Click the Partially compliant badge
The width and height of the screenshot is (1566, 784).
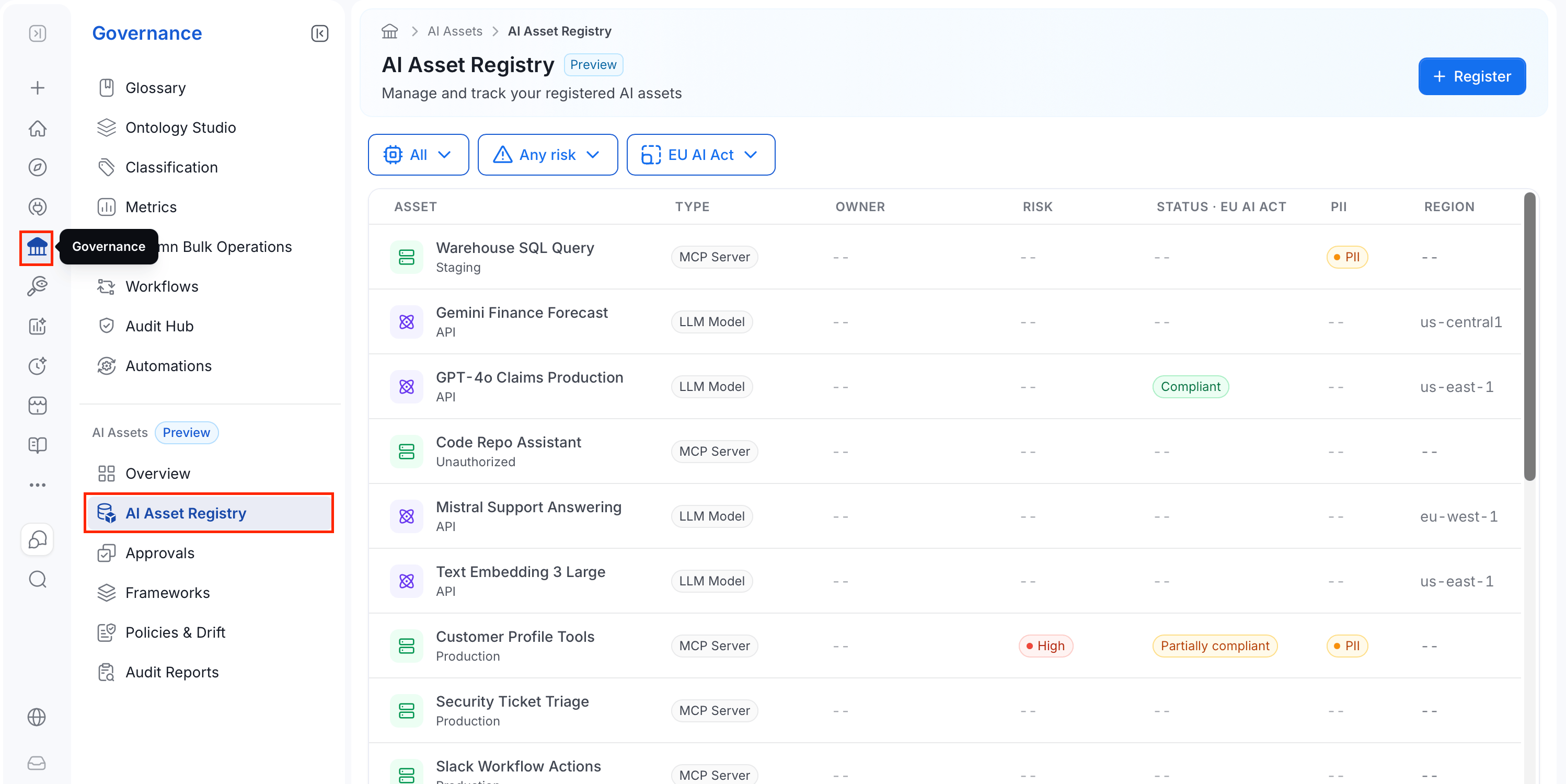pyautogui.click(x=1215, y=646)
